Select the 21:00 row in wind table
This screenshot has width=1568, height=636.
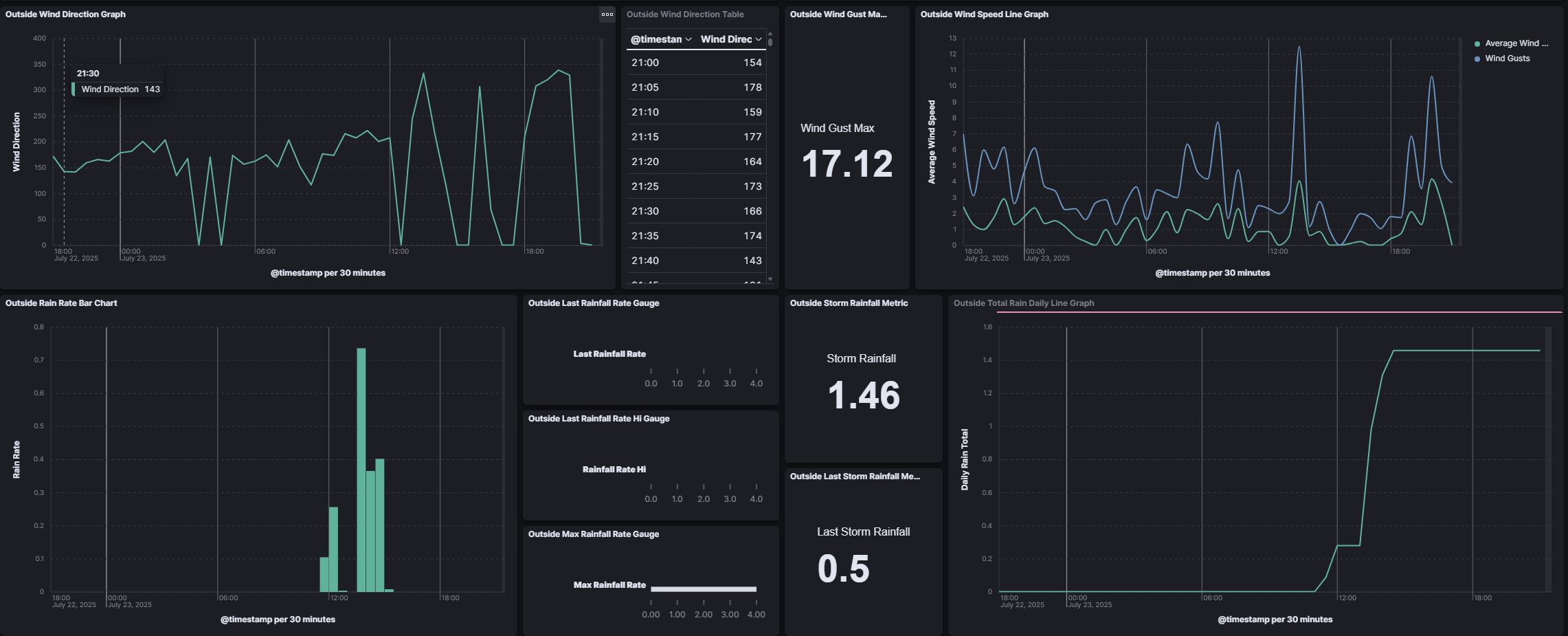[696, 63]
